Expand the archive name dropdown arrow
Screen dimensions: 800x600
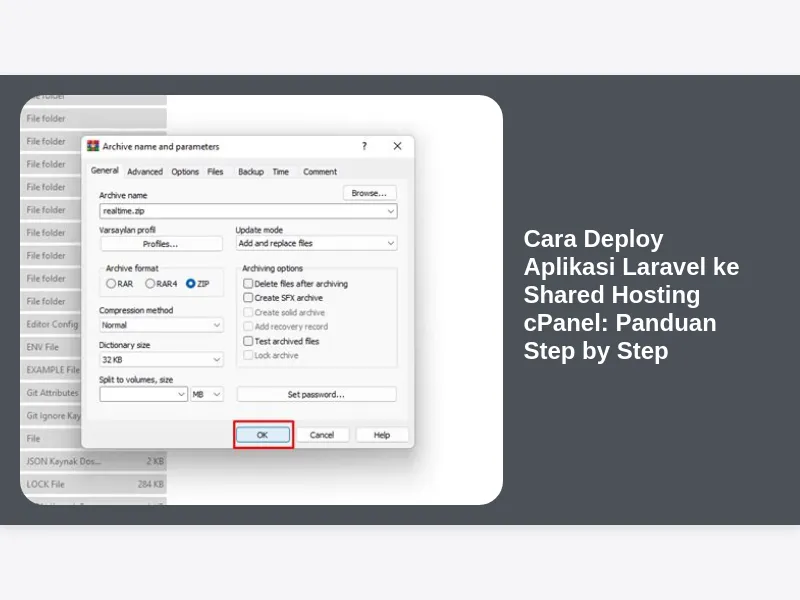[391, 211]
